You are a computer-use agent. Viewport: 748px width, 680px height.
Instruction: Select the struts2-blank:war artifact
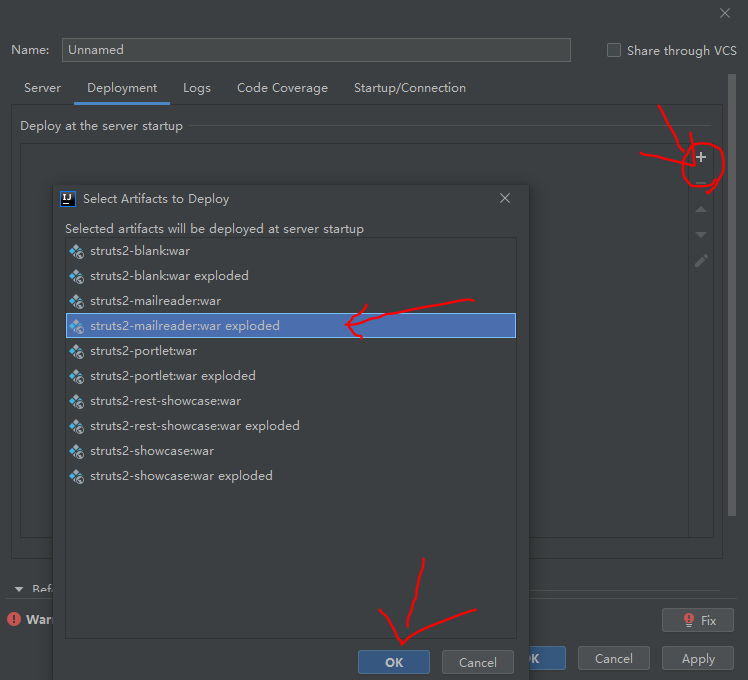(291, 251)
